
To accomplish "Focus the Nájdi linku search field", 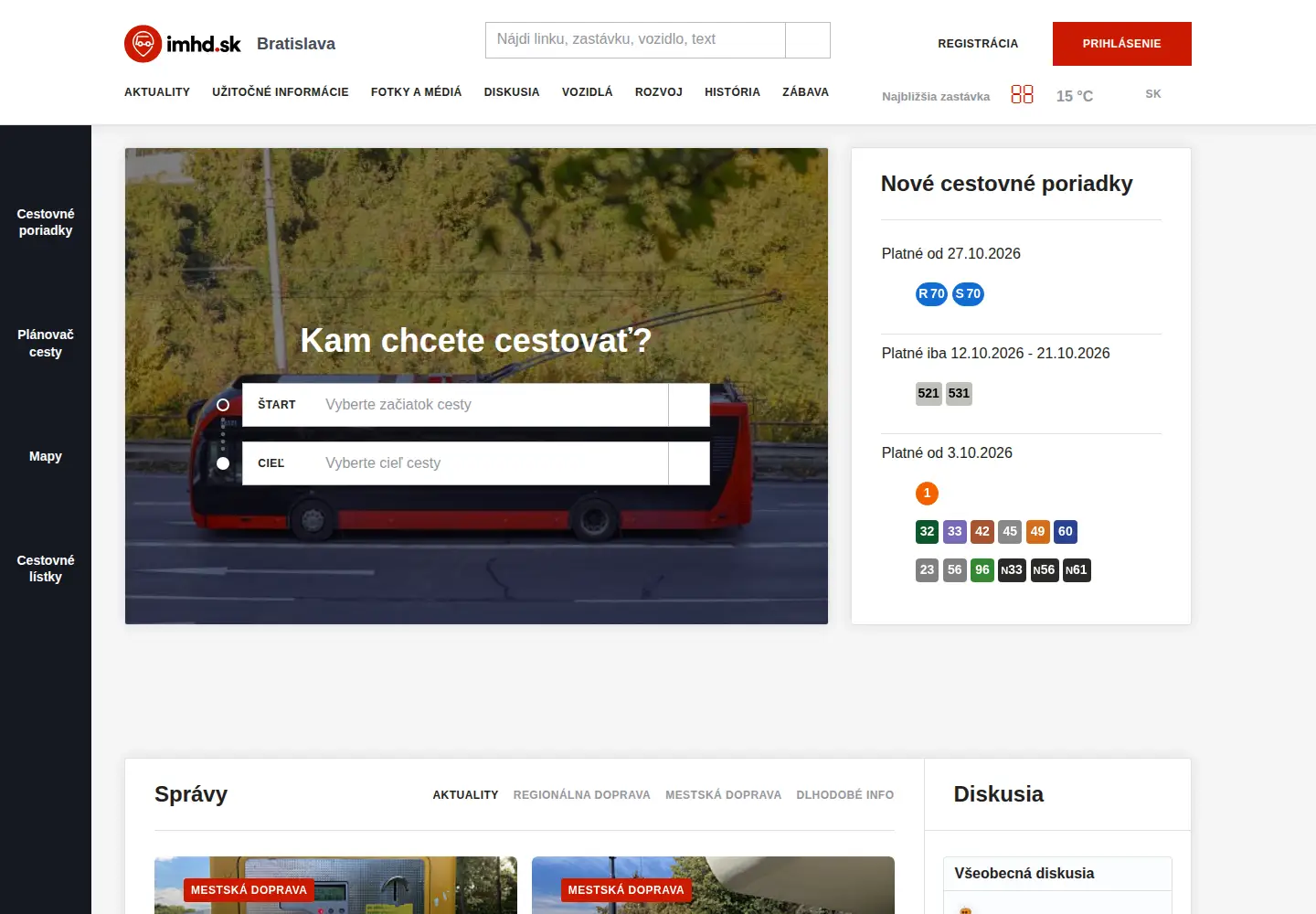I will pyautogui.click(x=635, y=40).
